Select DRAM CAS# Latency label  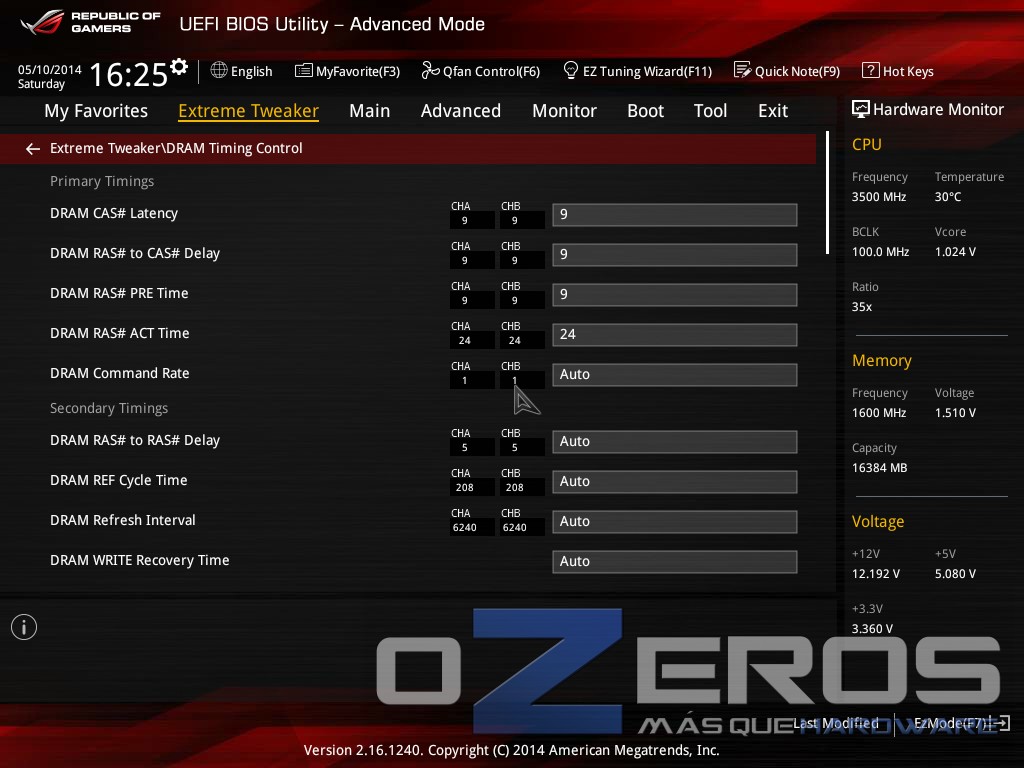pyautogui.click(x=114, y=214)
